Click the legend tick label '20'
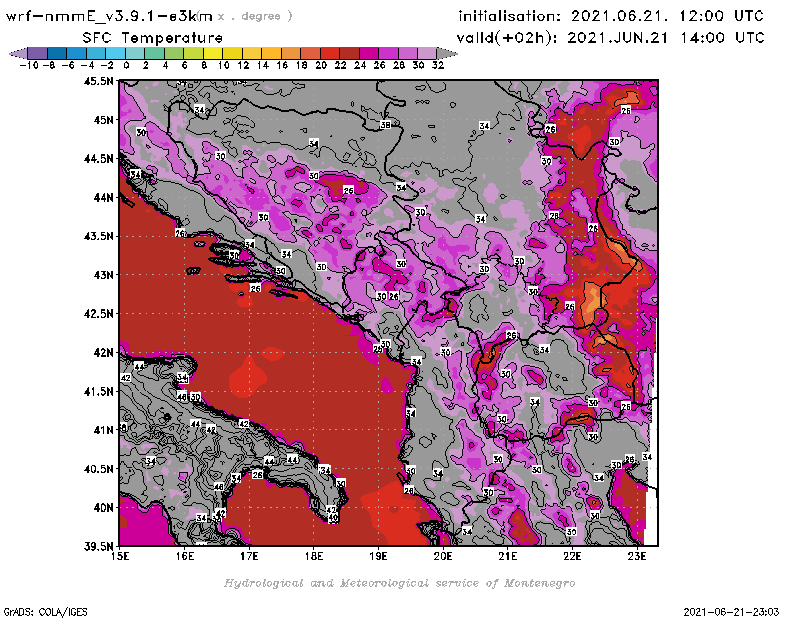 tap(321, 65)
